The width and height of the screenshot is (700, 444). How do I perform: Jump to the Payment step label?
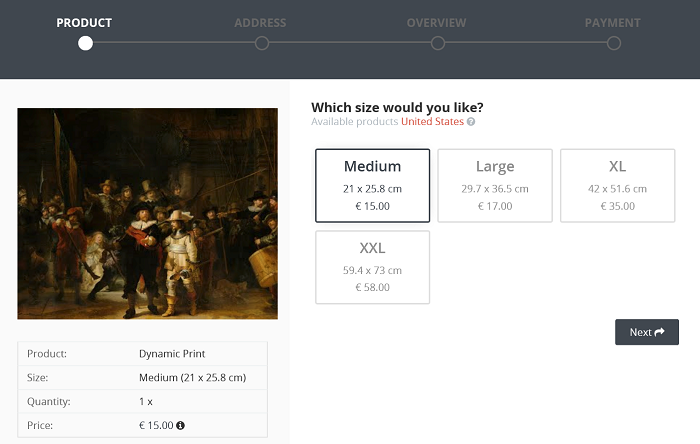pyautogui.click(x=612, y=23)
